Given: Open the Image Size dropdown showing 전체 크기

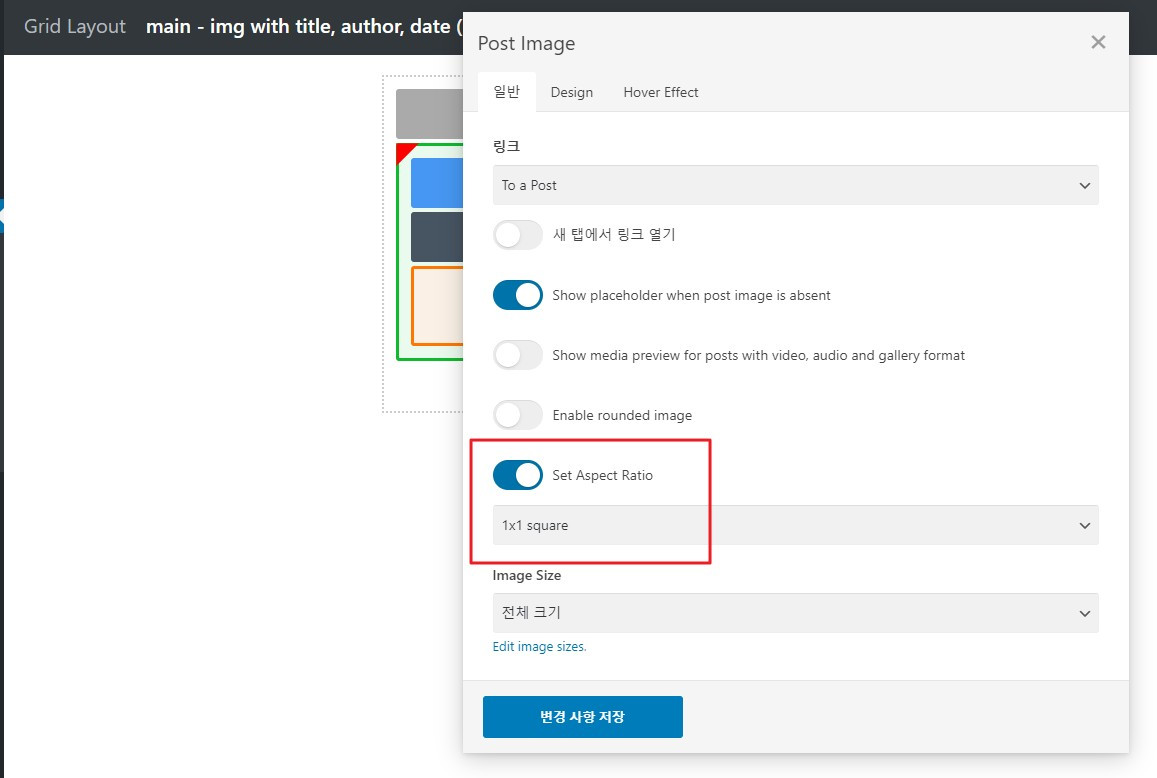Looking at the screenshot, I should pos(795,613).
